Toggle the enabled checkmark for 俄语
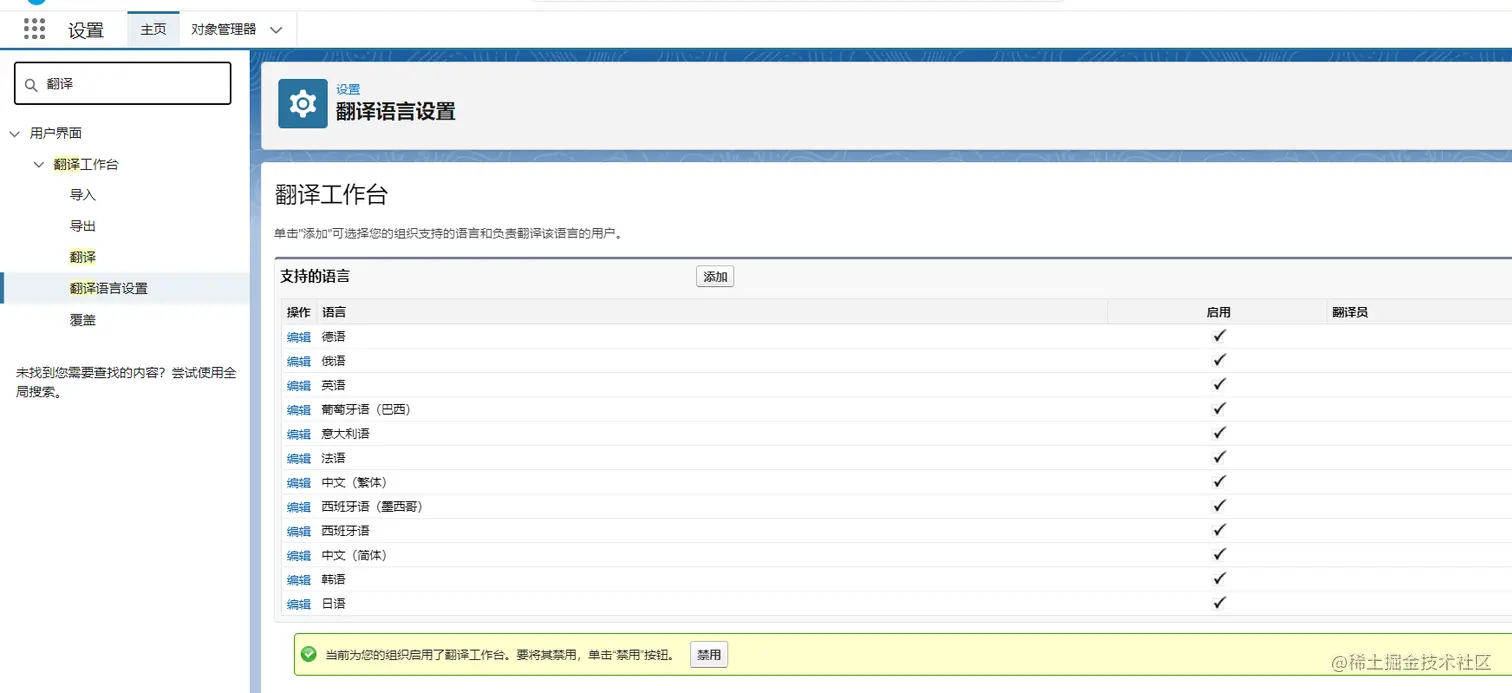Screen dimensions: 1512x693 tap(1219, 360)
